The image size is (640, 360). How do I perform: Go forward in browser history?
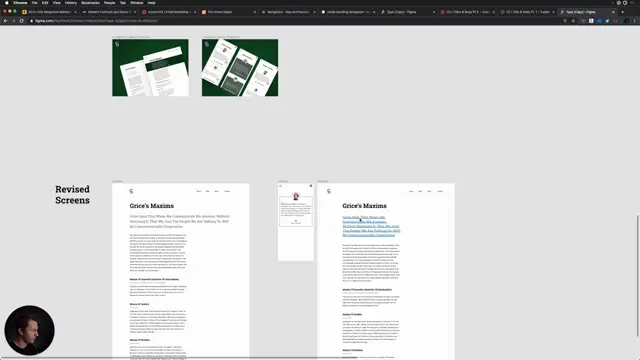tap(13, 21)
